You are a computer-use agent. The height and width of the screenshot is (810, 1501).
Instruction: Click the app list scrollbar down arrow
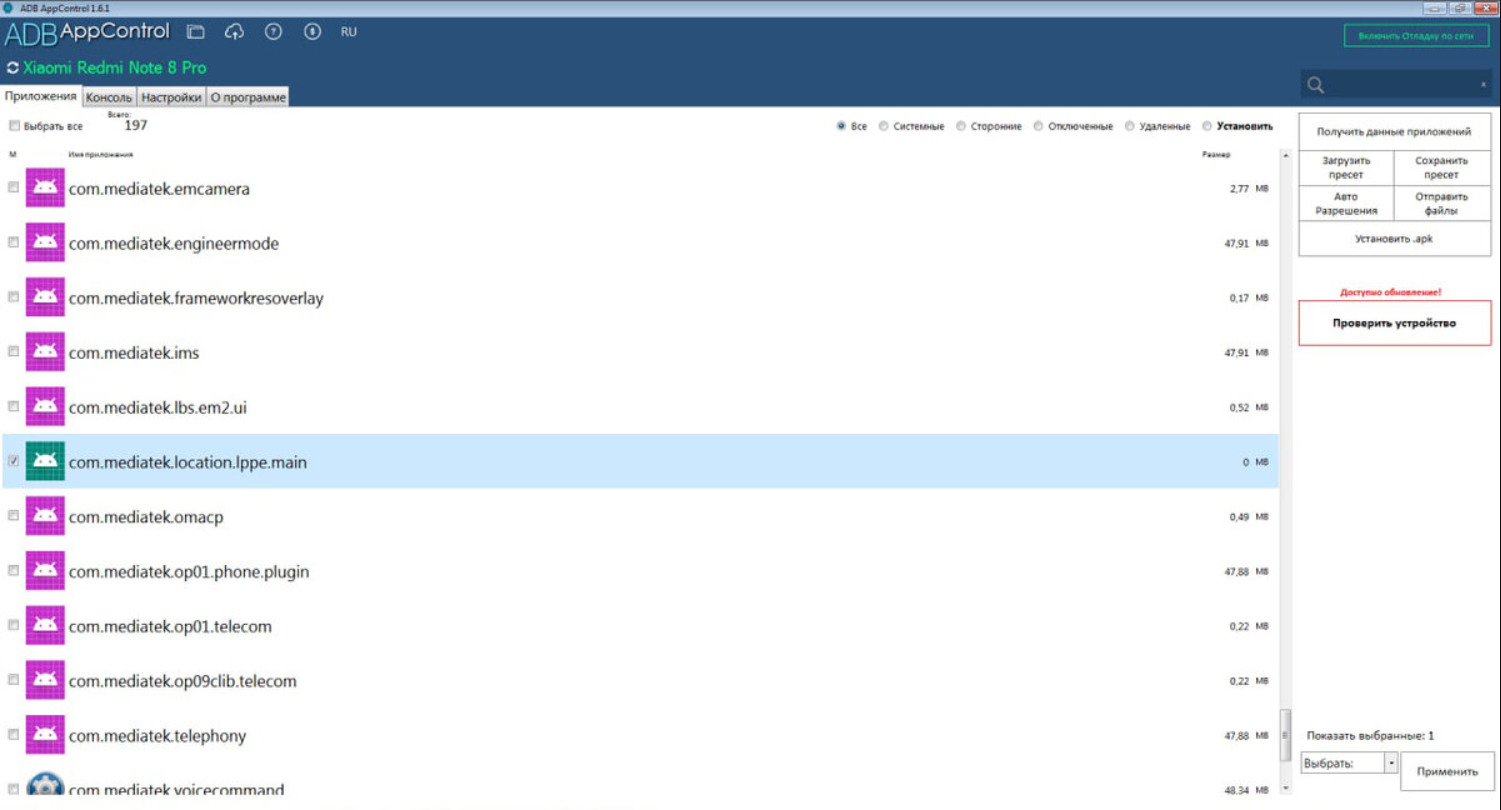click(x=1285, y=789)
